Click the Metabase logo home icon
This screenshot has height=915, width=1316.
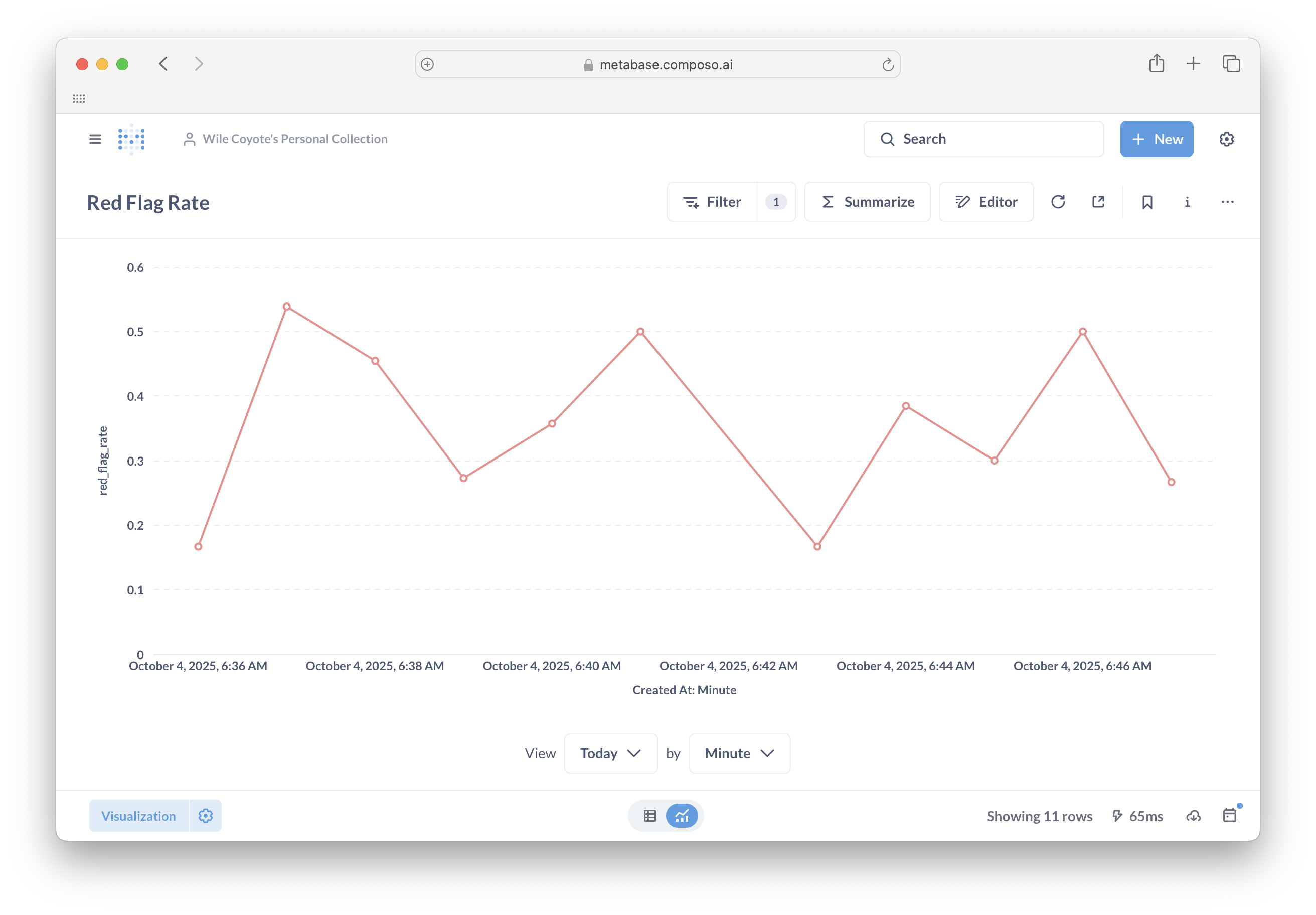pos(131,139)
